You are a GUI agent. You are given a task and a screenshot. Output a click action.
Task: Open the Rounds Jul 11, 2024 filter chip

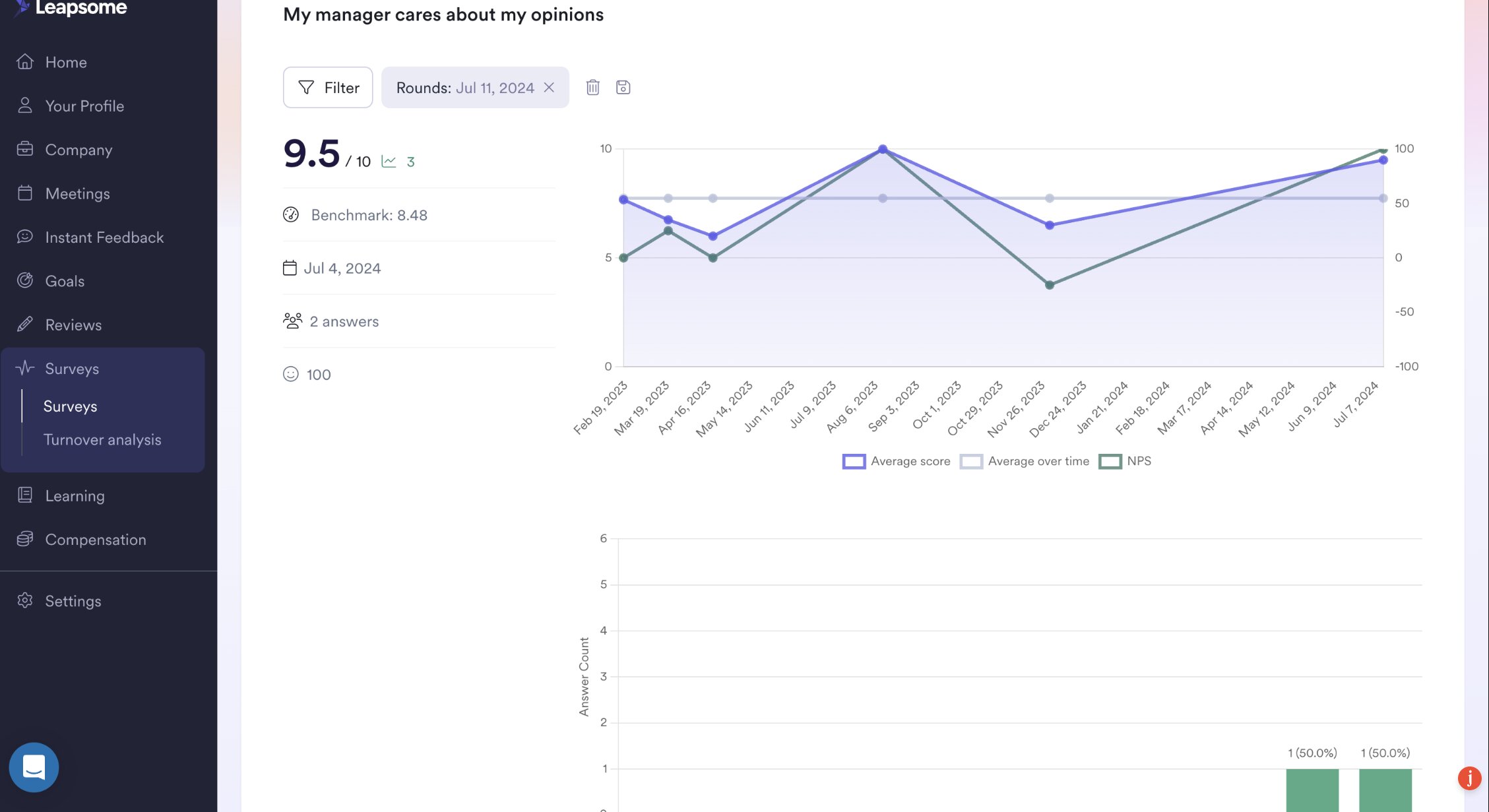tap(464, 87)
